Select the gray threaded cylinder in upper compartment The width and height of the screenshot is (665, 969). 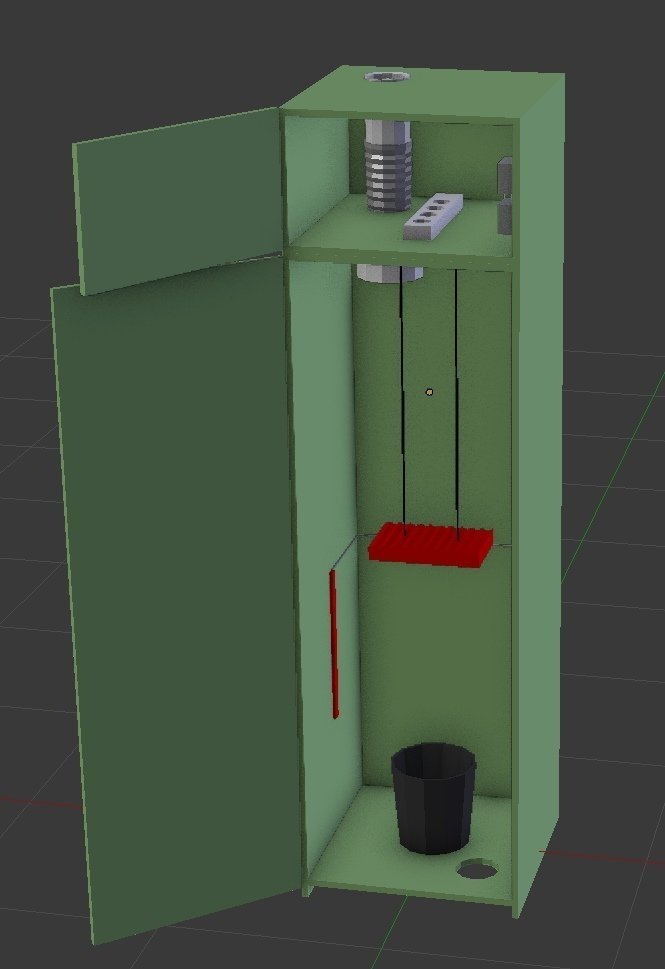(x=388, y=166)
